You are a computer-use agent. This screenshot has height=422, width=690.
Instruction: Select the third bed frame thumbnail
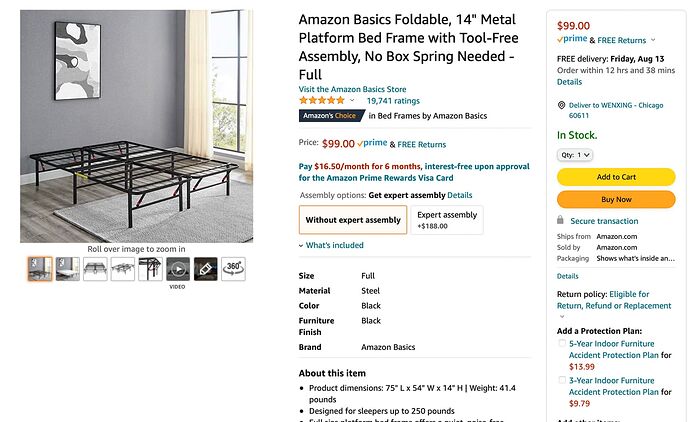point(95,268)
